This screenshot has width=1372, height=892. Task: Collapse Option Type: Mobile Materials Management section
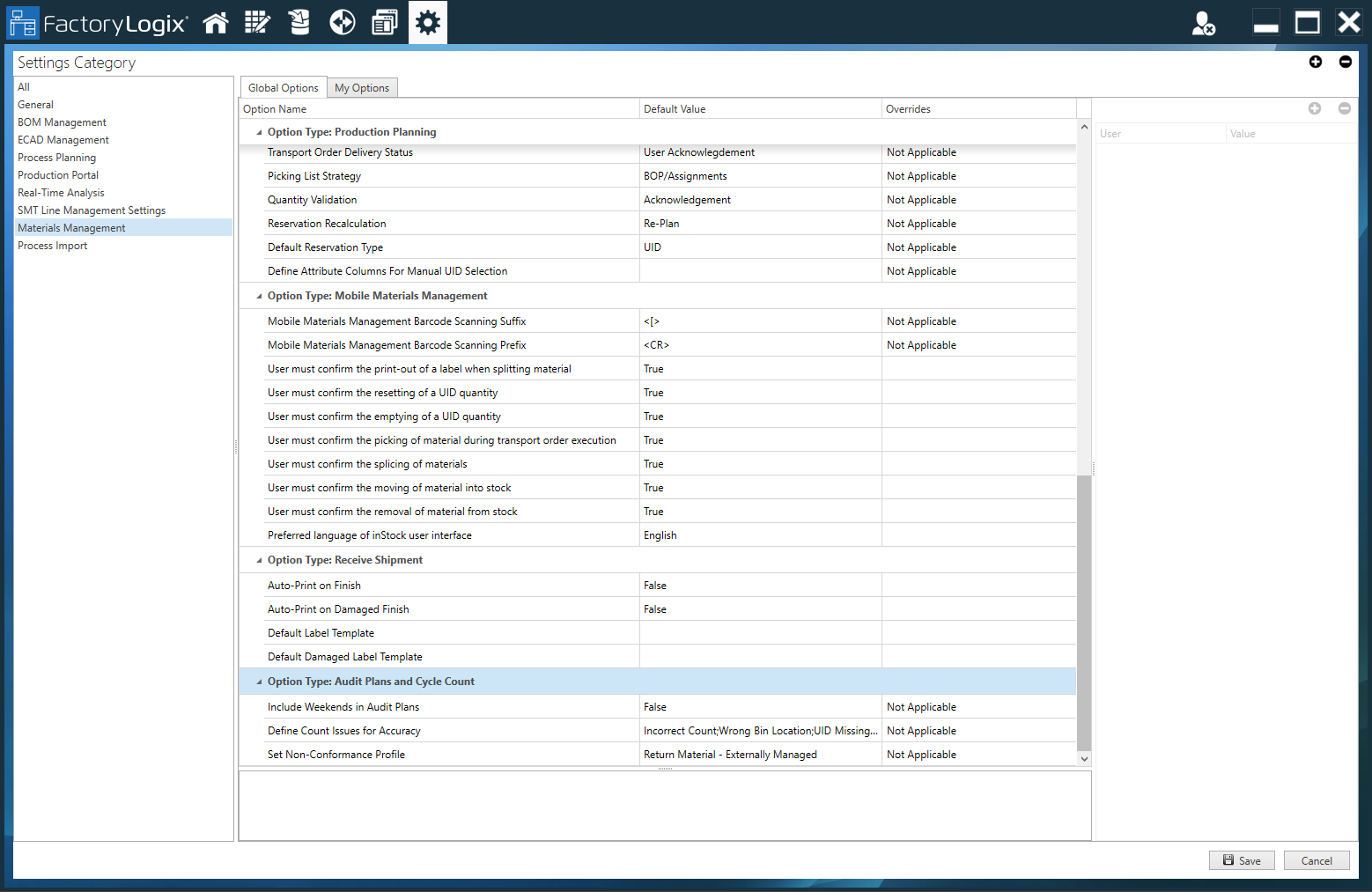pos(257,296)
